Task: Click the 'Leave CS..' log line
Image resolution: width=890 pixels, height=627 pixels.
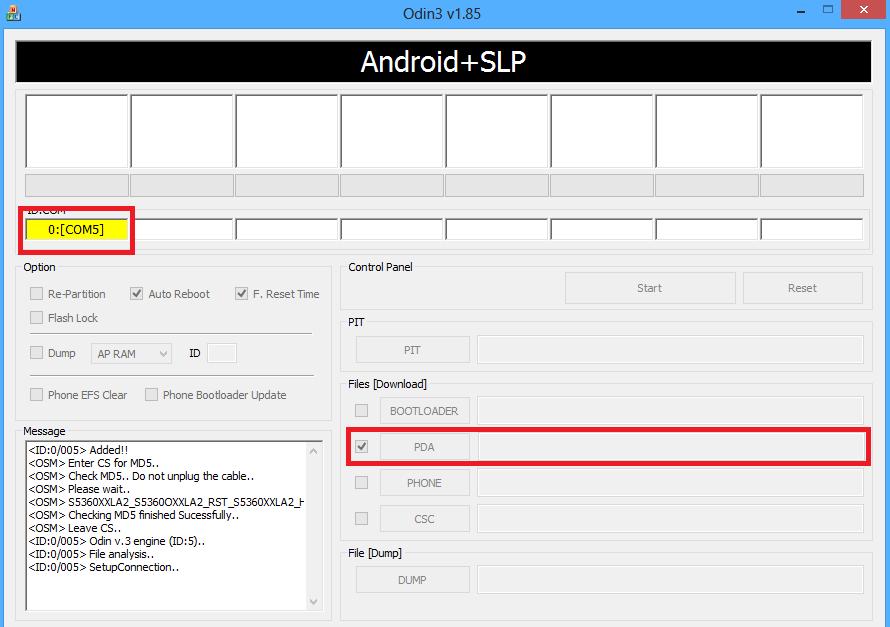Action: pos(74,528)
